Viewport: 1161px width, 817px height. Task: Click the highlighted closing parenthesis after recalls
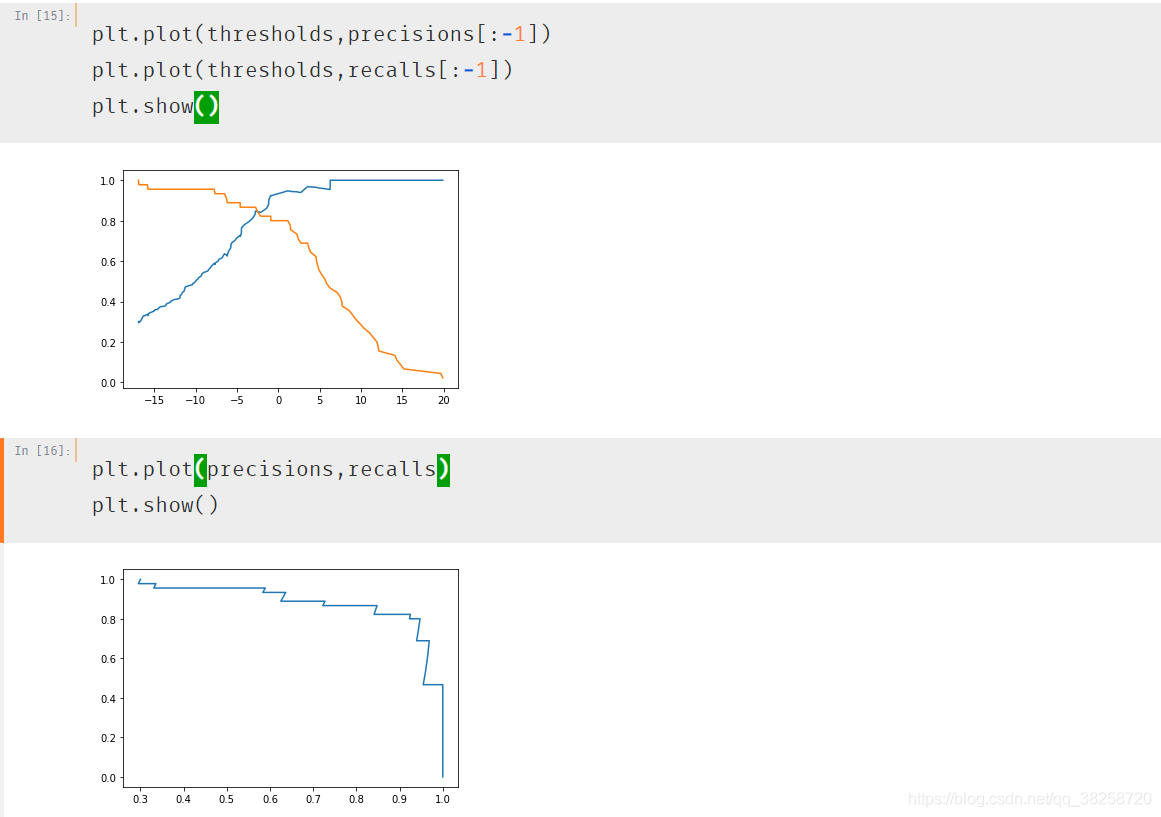point(444,470)
